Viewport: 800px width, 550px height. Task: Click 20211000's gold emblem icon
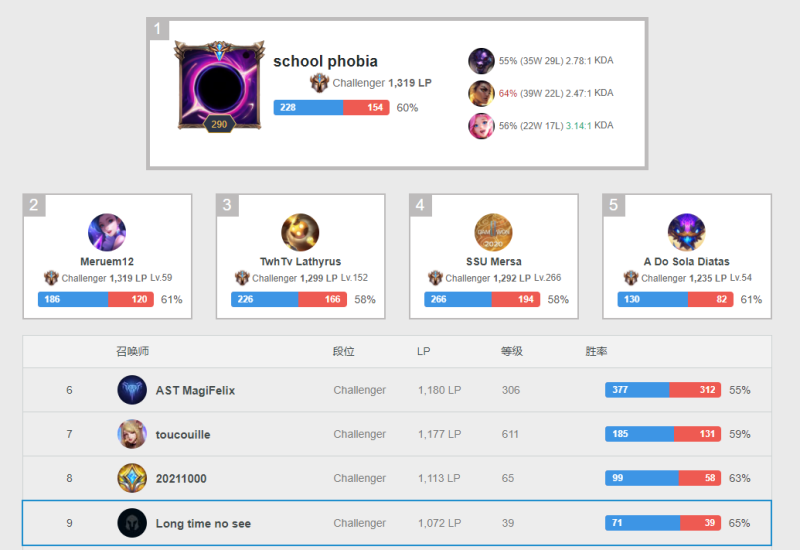click(x=132, y=478)
